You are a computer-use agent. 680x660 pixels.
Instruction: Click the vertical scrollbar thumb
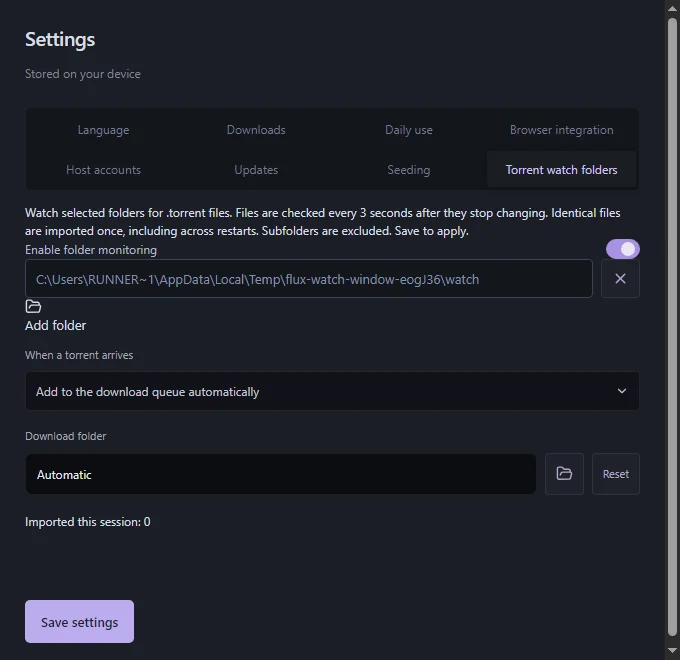[673, 327]
